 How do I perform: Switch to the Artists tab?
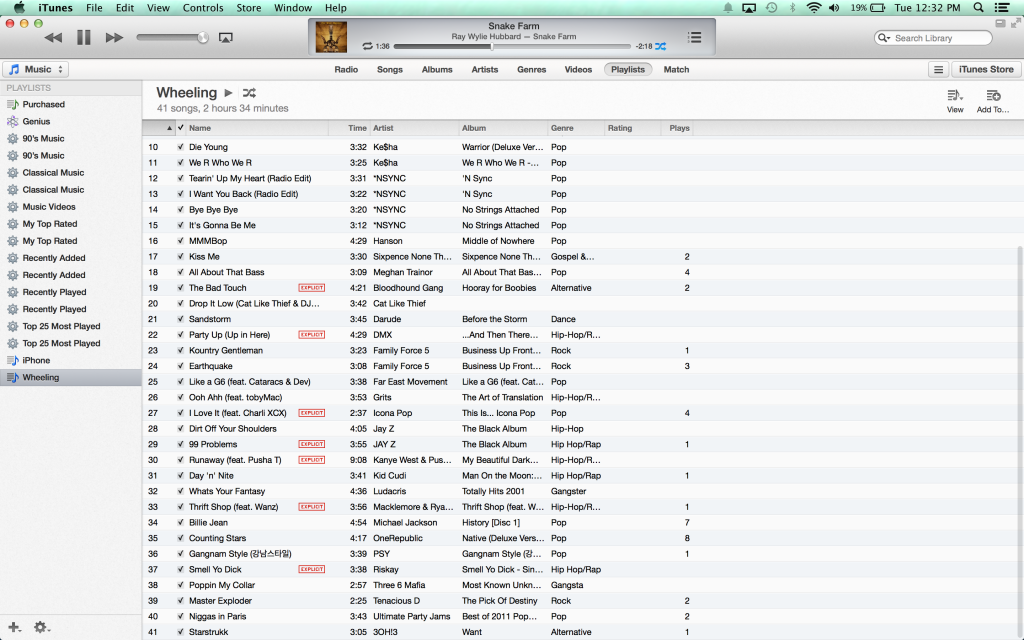click(x=485, y=69)
